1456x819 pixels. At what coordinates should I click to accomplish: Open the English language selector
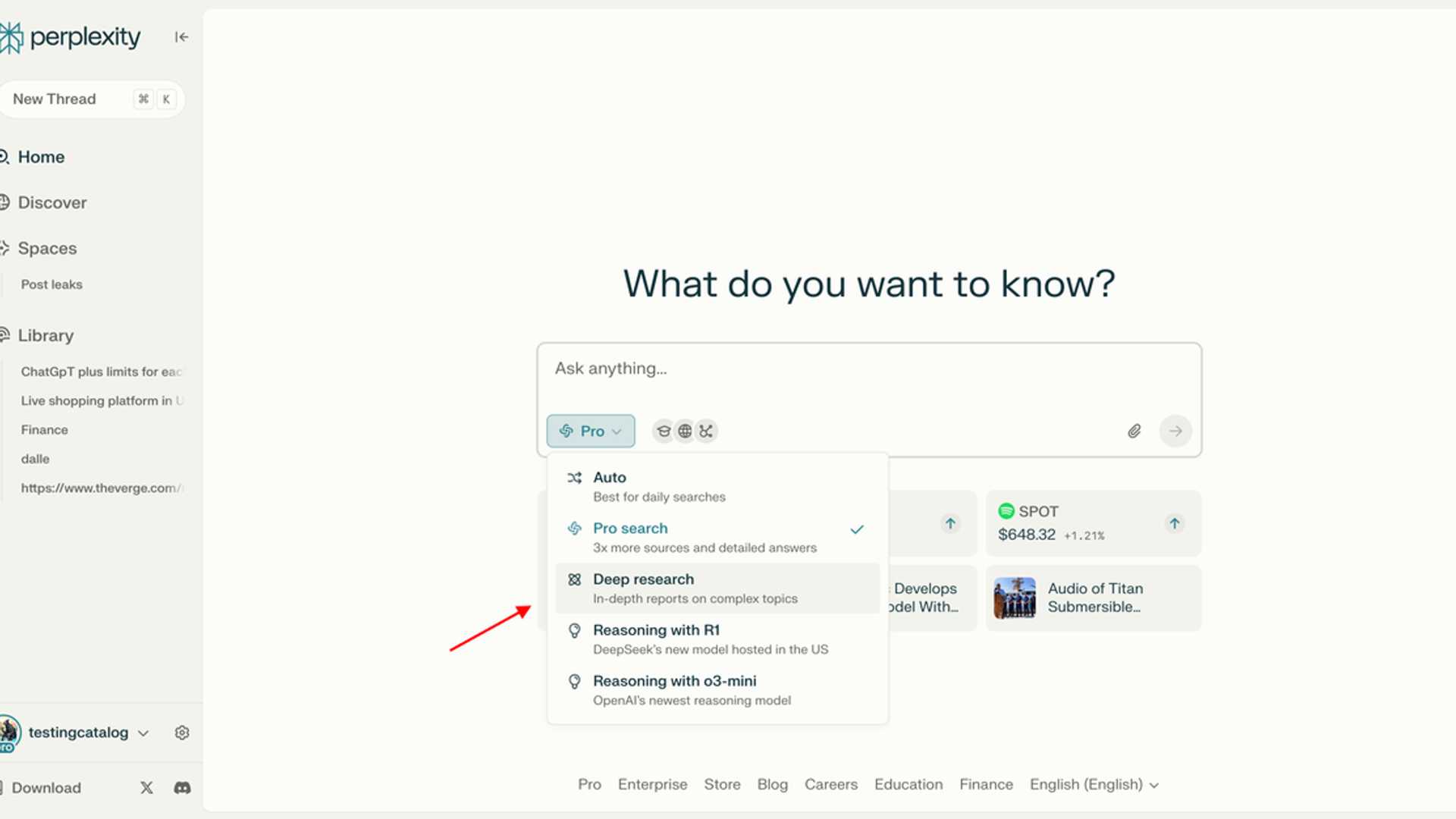pyautogui.click(x=1092, y=784)
